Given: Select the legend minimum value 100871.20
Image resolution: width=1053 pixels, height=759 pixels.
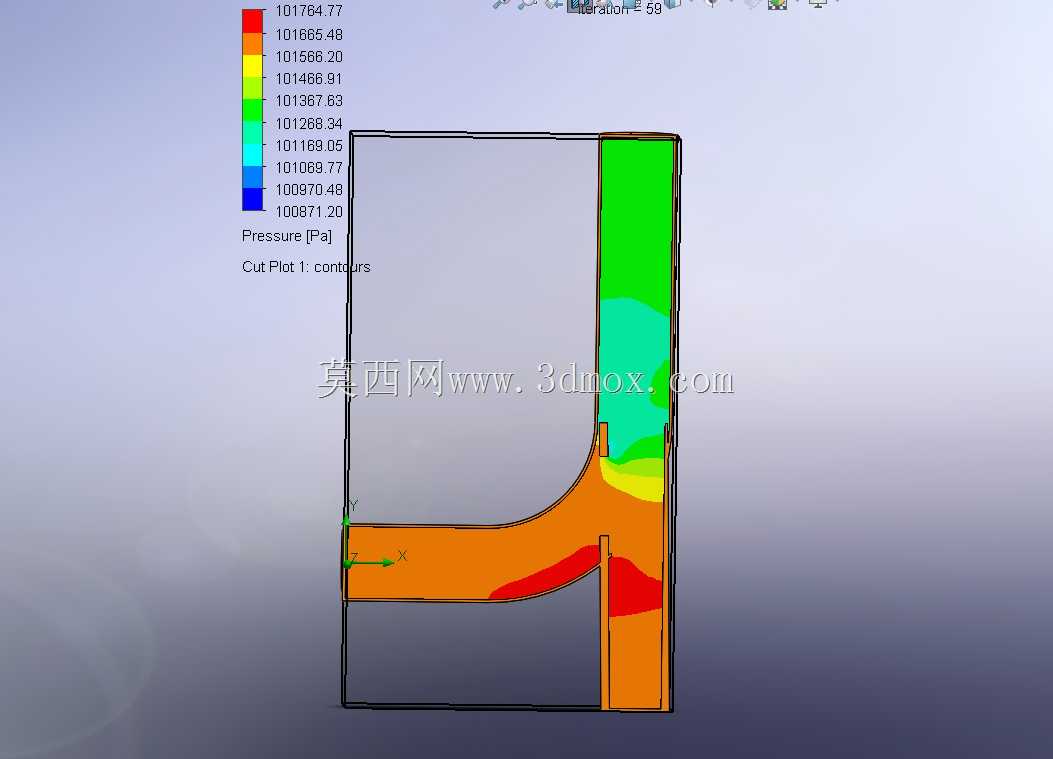Looking at the screenshot, I should click(309, 212).
